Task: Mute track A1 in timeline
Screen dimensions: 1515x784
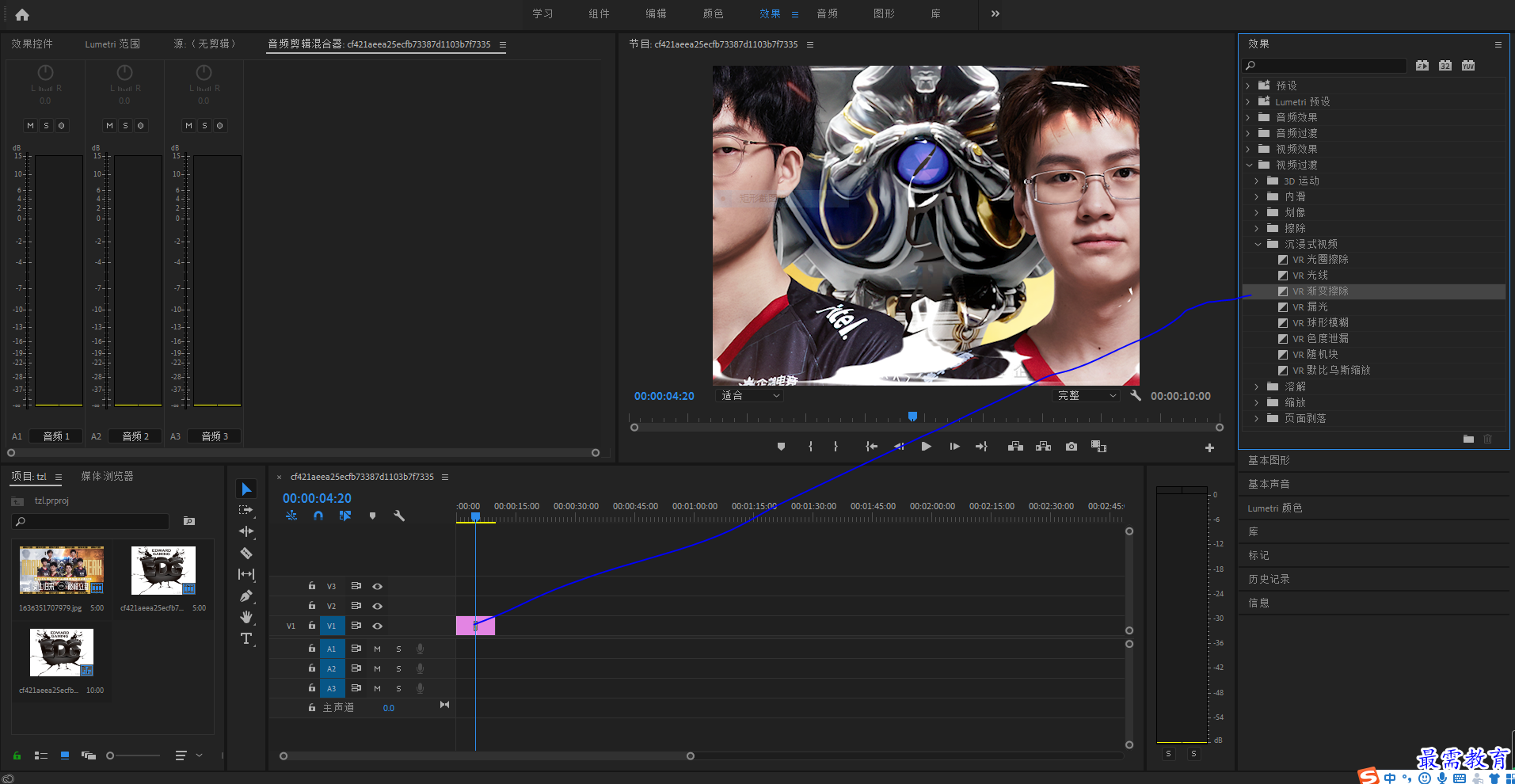Action: click(x=377, y=649)
